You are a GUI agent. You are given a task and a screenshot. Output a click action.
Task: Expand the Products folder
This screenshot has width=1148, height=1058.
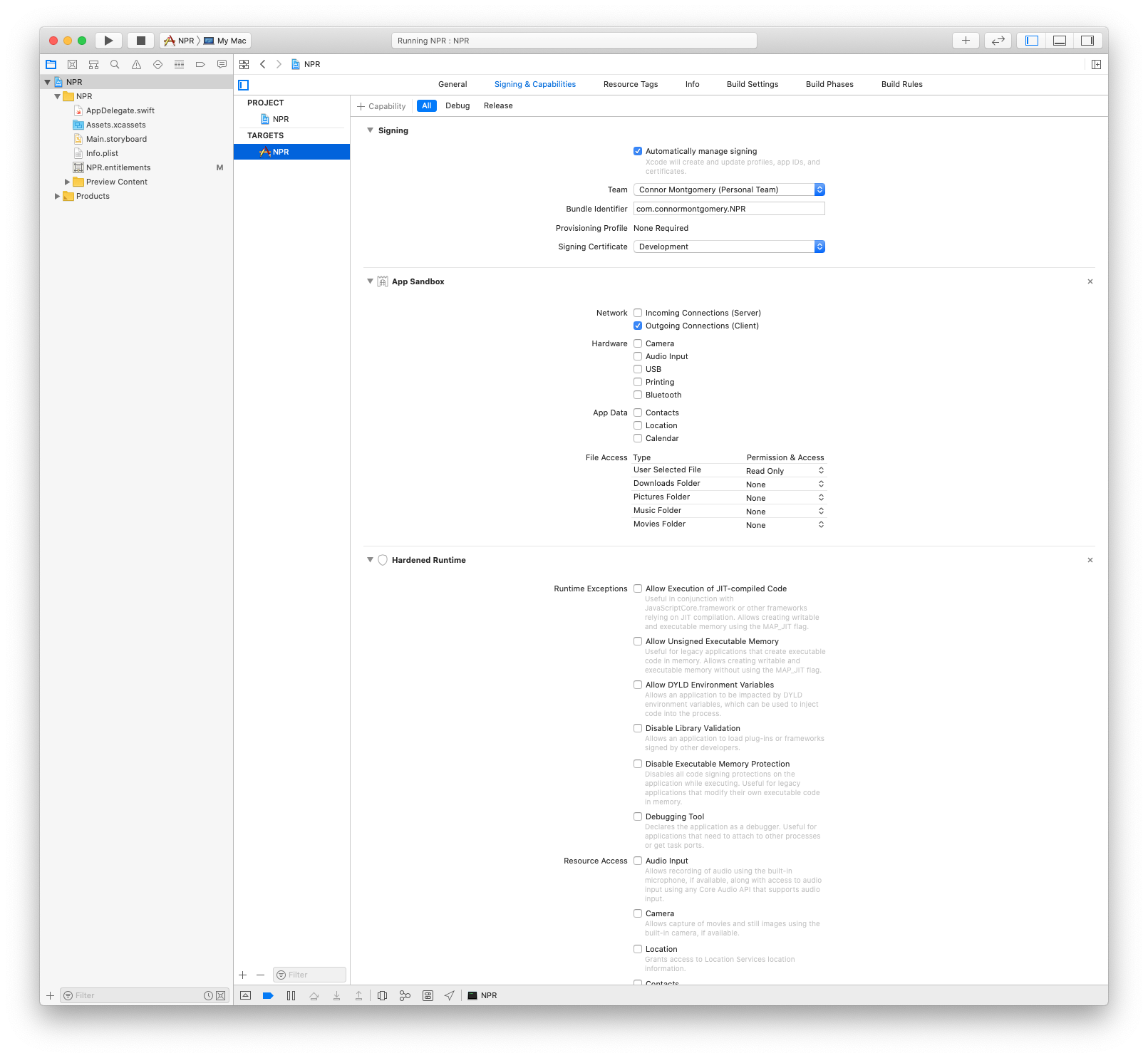point(57,196)
